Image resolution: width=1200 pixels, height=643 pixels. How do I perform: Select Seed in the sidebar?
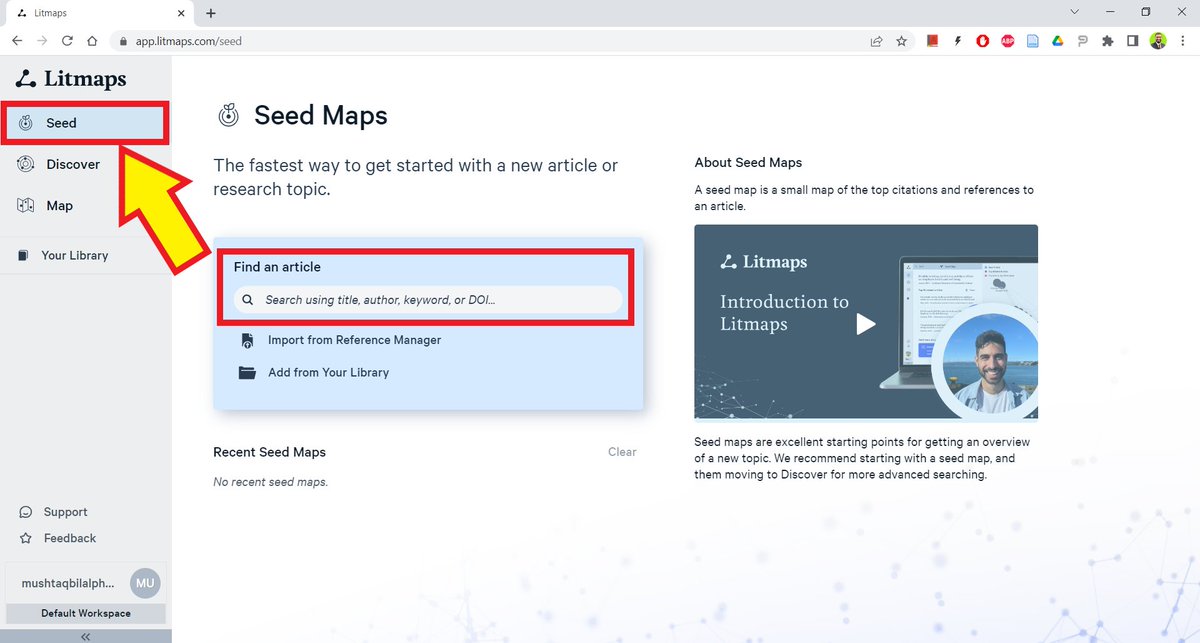click(x=60, y=122)
